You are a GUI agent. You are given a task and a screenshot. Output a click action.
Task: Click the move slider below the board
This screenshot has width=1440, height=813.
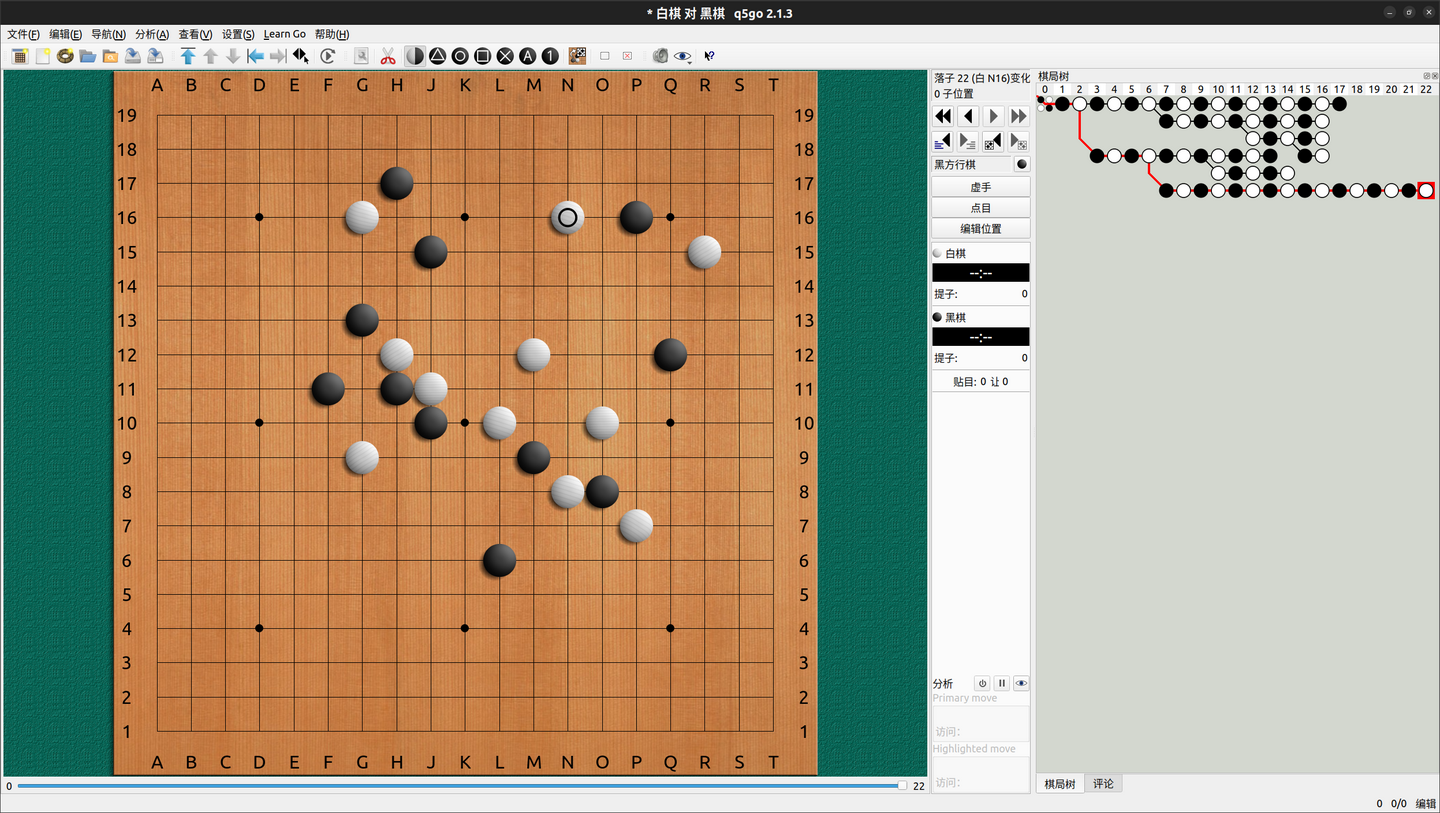462,786
